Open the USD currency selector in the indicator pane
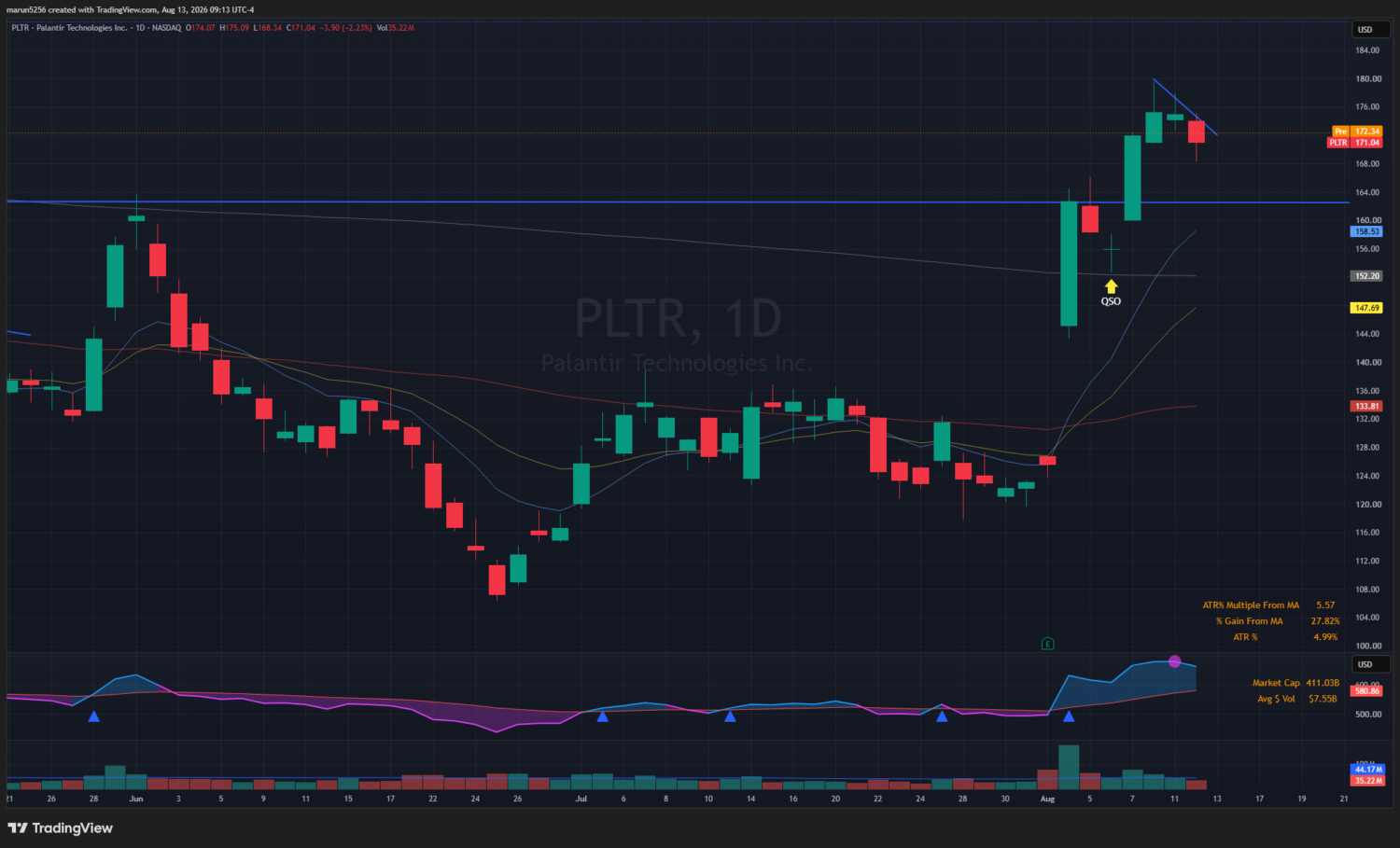 point(1371,664)
